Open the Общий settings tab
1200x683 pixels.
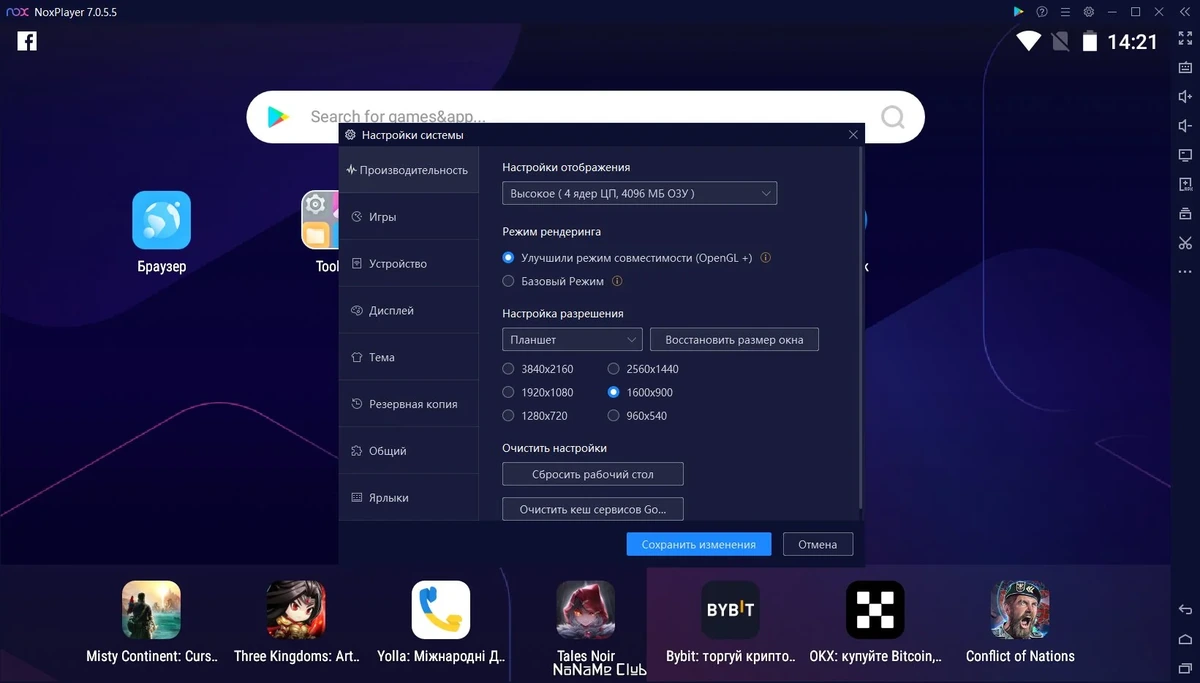pyautogui.click(x=408, y=451)
